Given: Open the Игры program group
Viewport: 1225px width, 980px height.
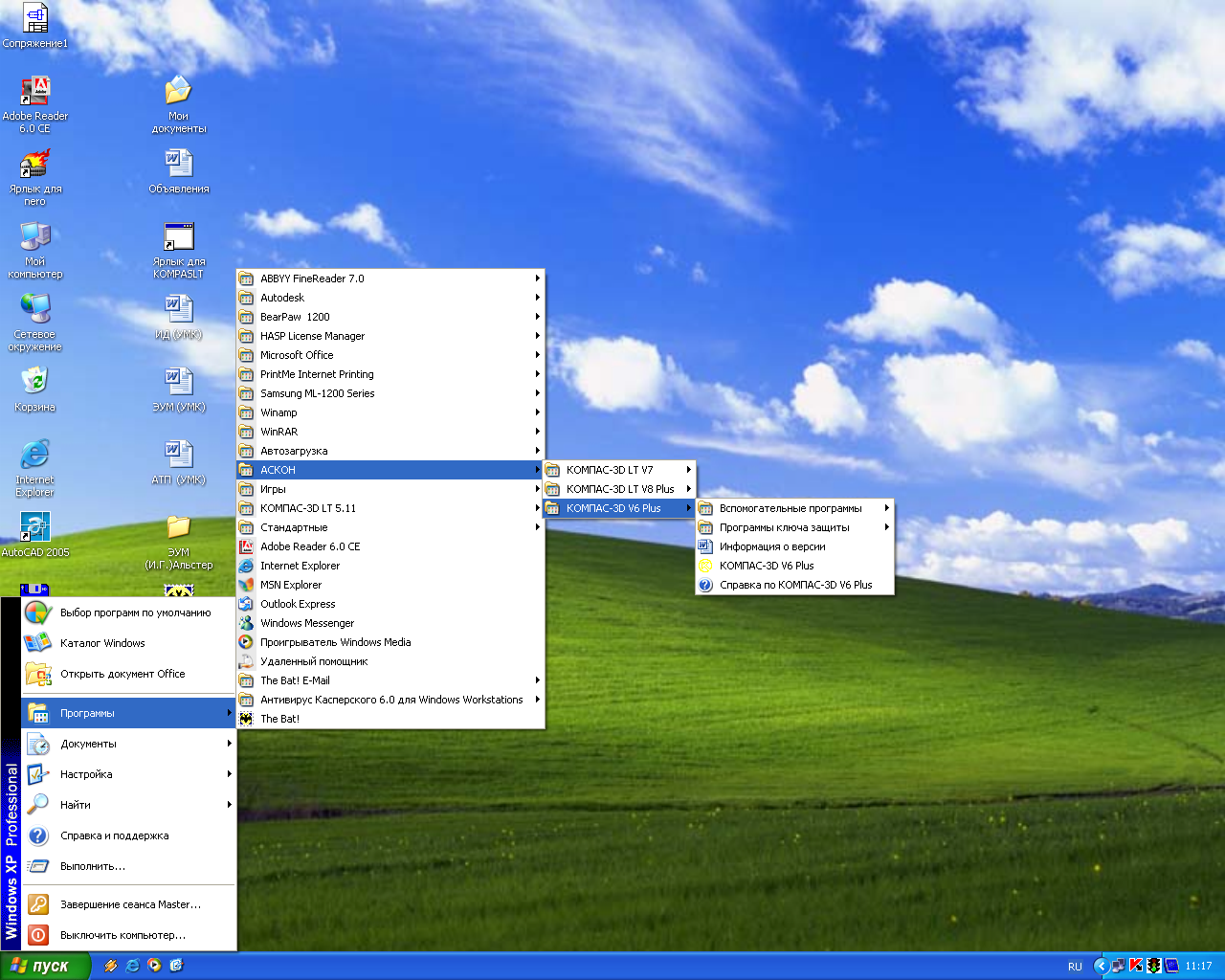Looking at the screenshot, I should pos(390,489).
